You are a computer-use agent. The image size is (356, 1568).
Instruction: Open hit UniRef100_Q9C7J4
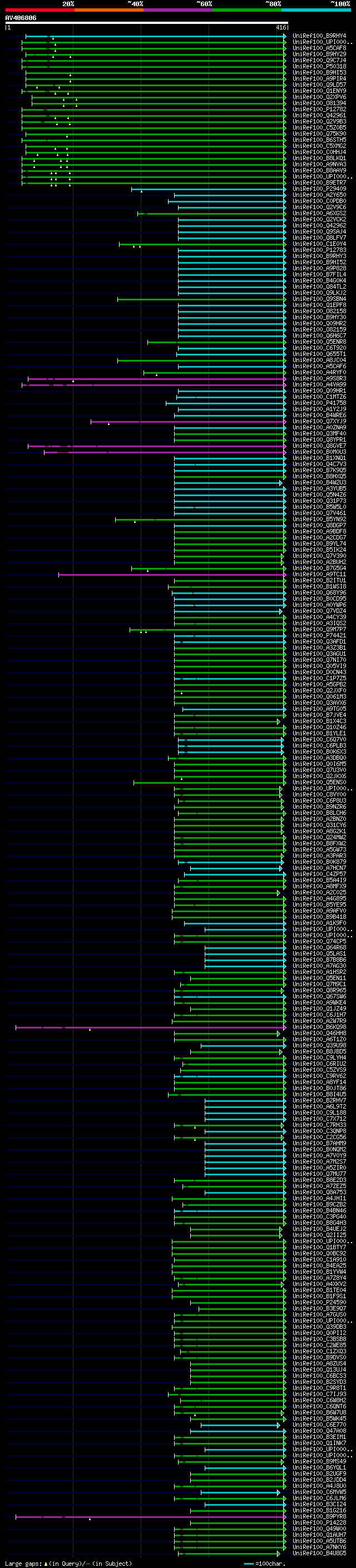tap(319, 61)
